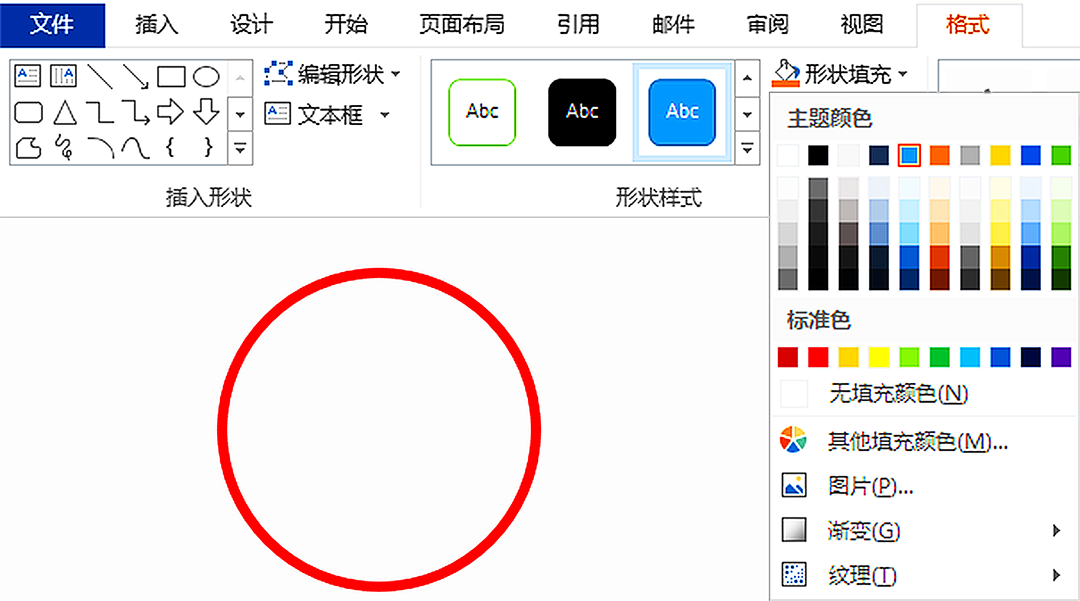Open the 文件 (File) tab
The width and height of the screenshot is (1080, 601).
(x=52, y=25)
